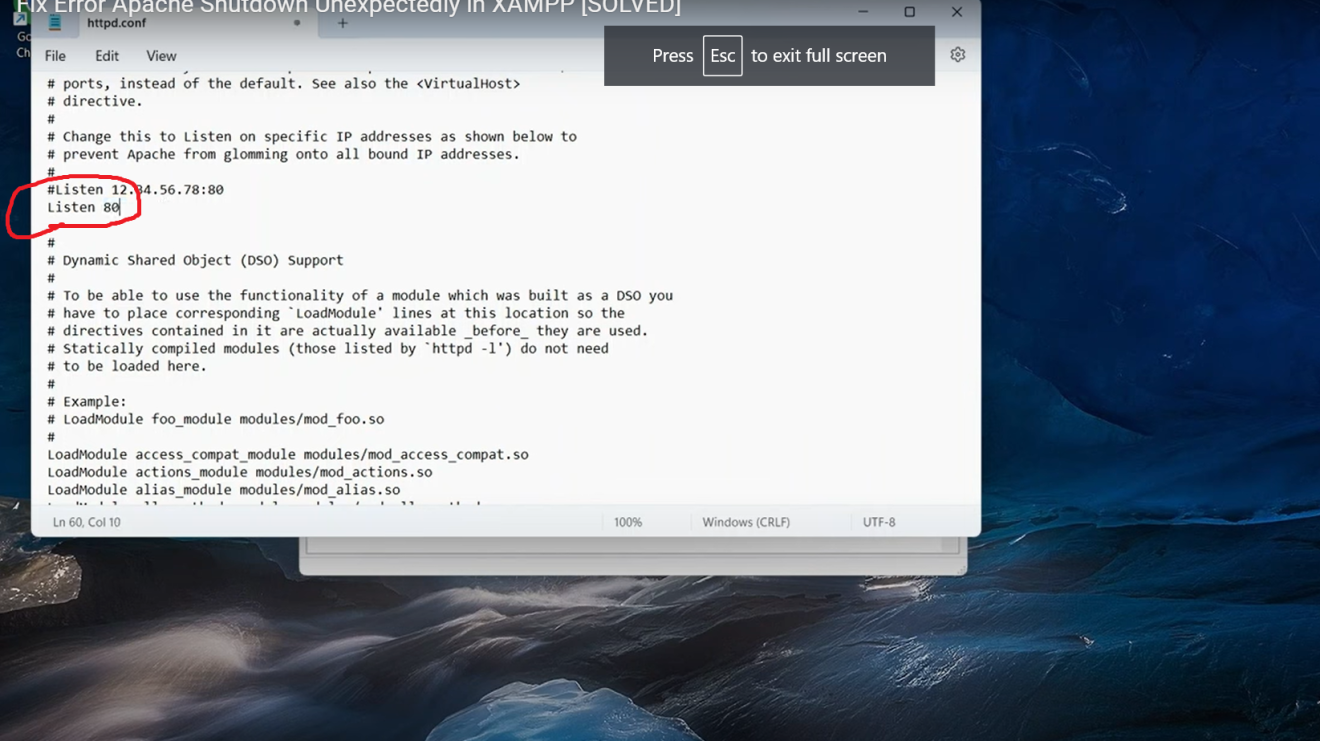The height and width of the screenshot is (741, 1320).
Task: Click the Ln 60, Col 10 status indicator
Action: [x=87, y=522]
